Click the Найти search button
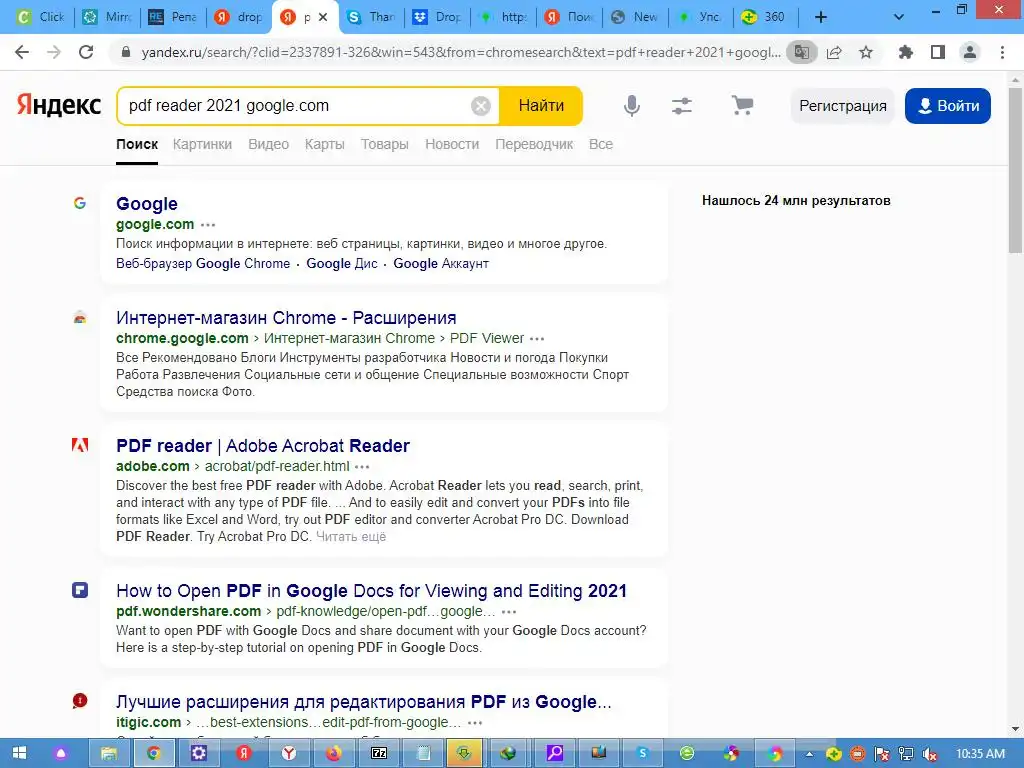The width and height of the screenshot is (1024, 768). click(x=541, y=106)
